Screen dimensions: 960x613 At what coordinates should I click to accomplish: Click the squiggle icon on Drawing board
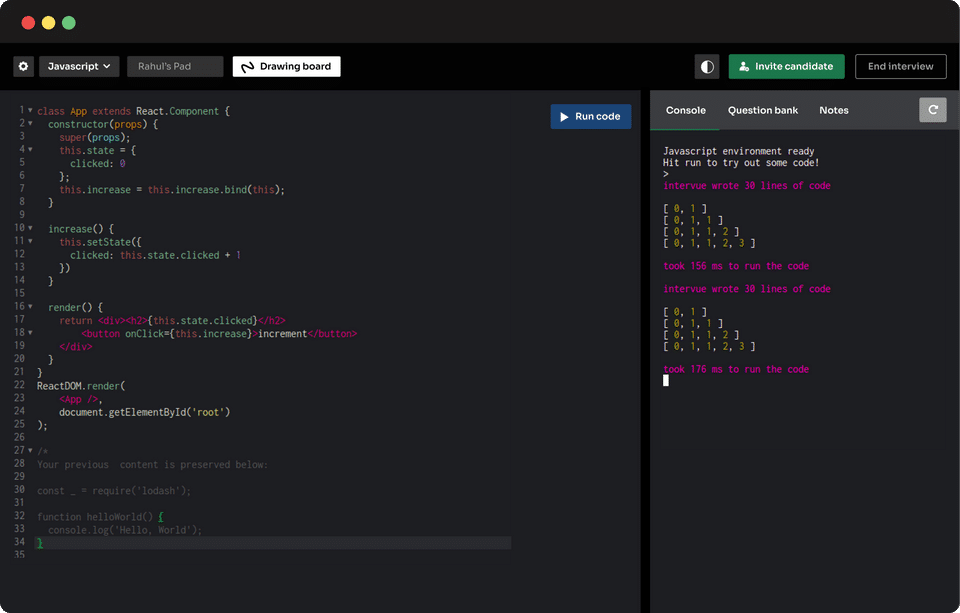point(247,67)
